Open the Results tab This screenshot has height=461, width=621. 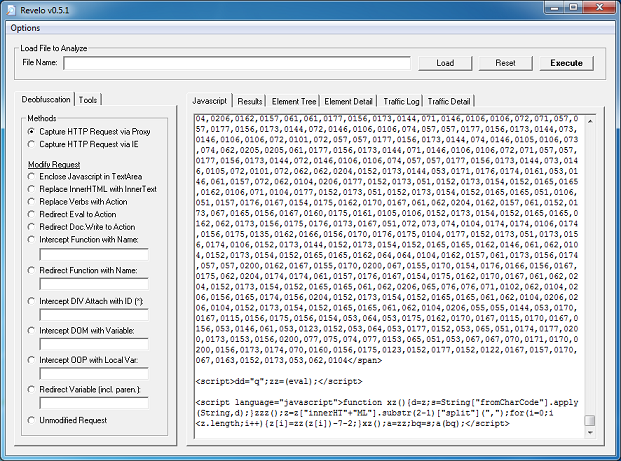[250, 101]
